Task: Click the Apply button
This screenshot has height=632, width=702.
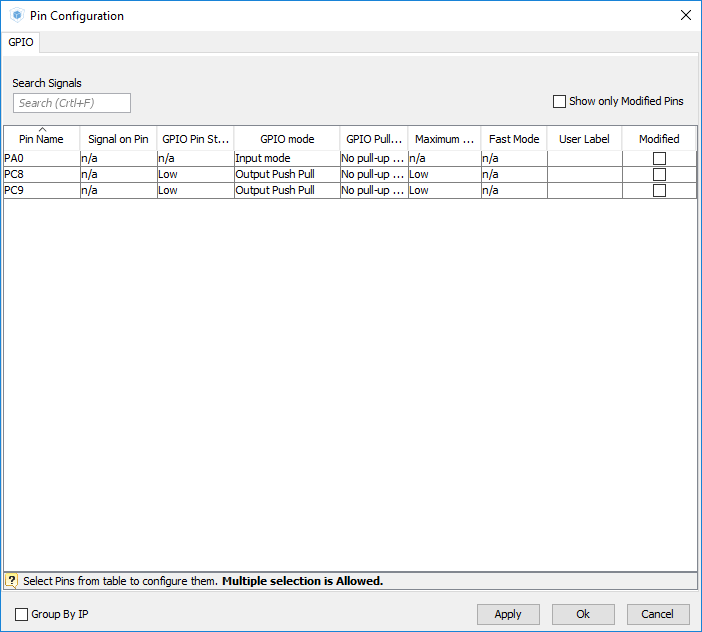Action: click(508, 614)
